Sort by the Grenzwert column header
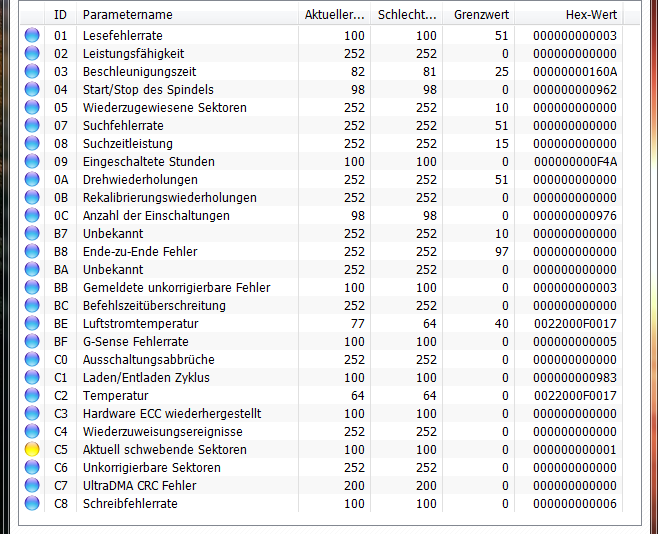 (x=479, y=15)
